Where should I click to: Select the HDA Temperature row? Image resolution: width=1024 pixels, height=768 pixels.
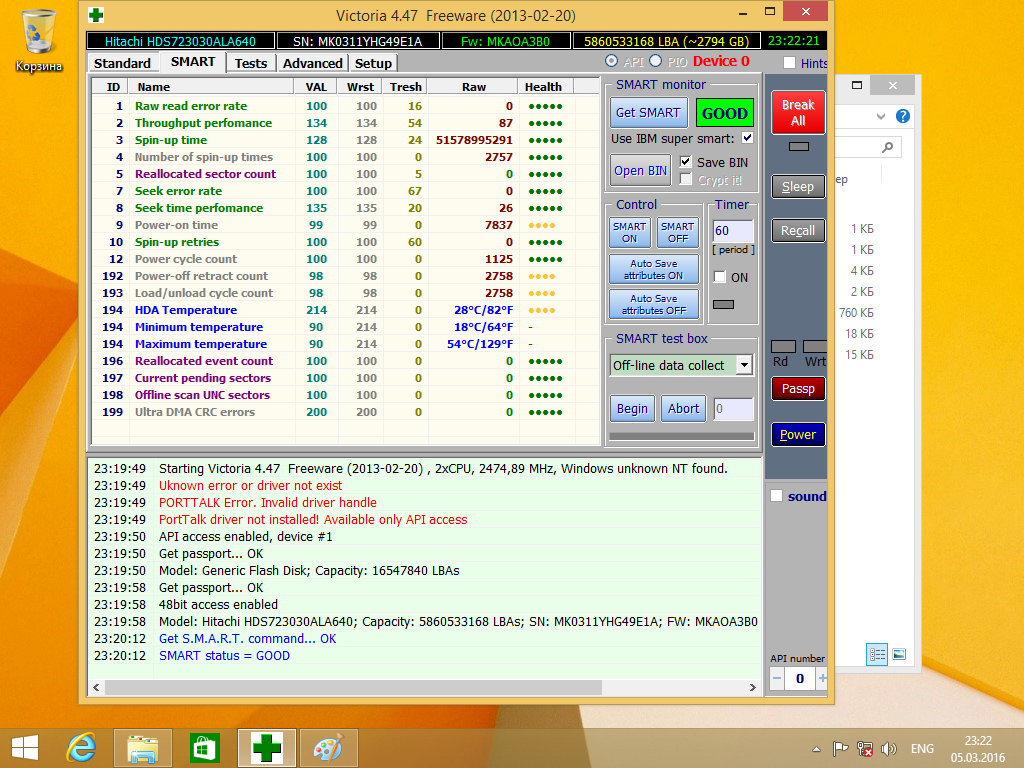(345, 310)
